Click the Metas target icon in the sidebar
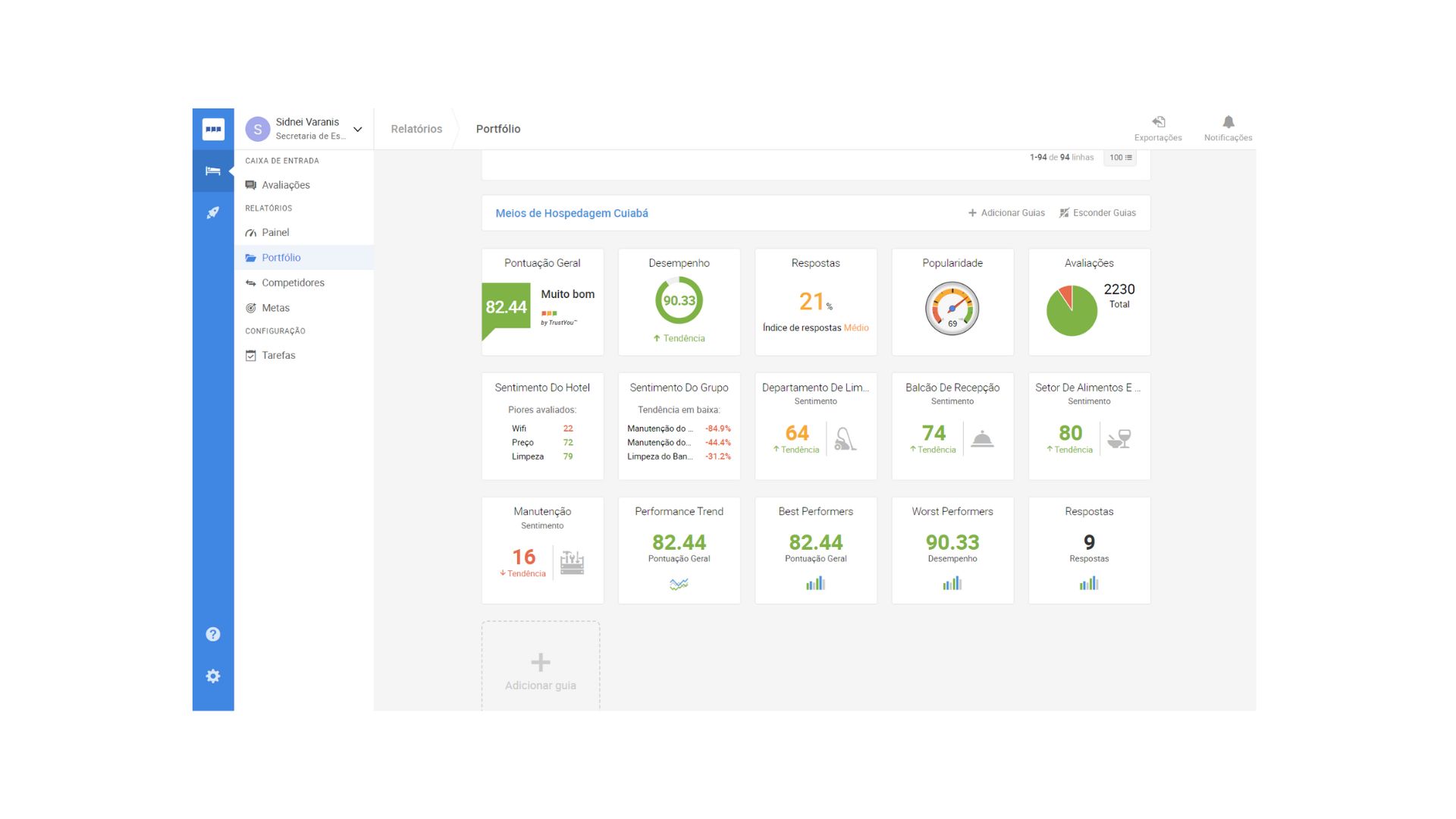Viewport: 1456px width, 819px height. (250, 308)
